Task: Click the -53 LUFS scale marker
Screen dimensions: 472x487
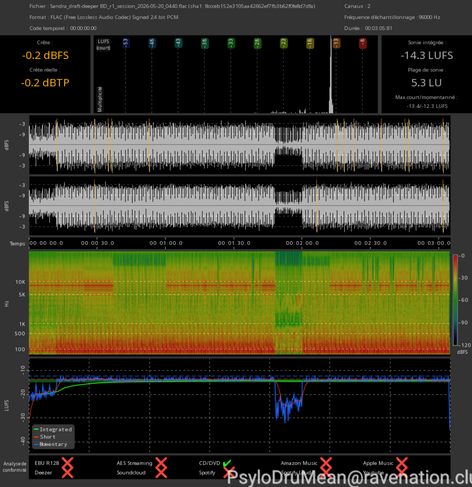Action: coord(126,43)
